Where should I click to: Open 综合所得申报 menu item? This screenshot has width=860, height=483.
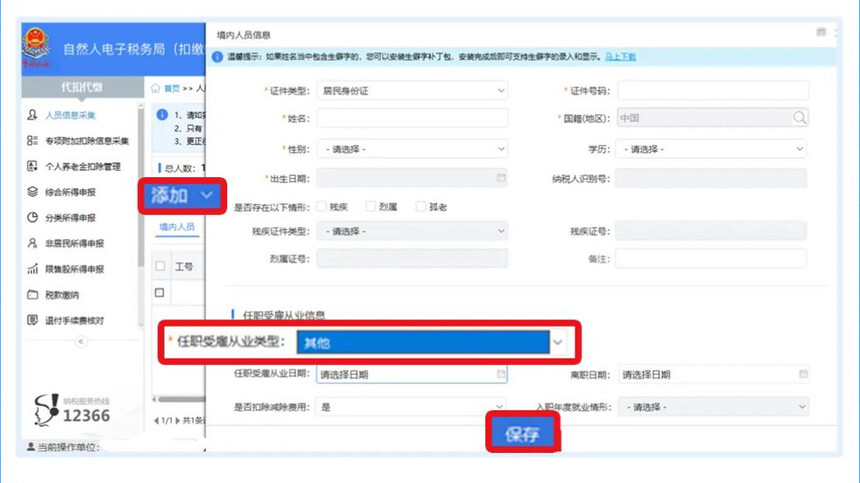point(70,192)
